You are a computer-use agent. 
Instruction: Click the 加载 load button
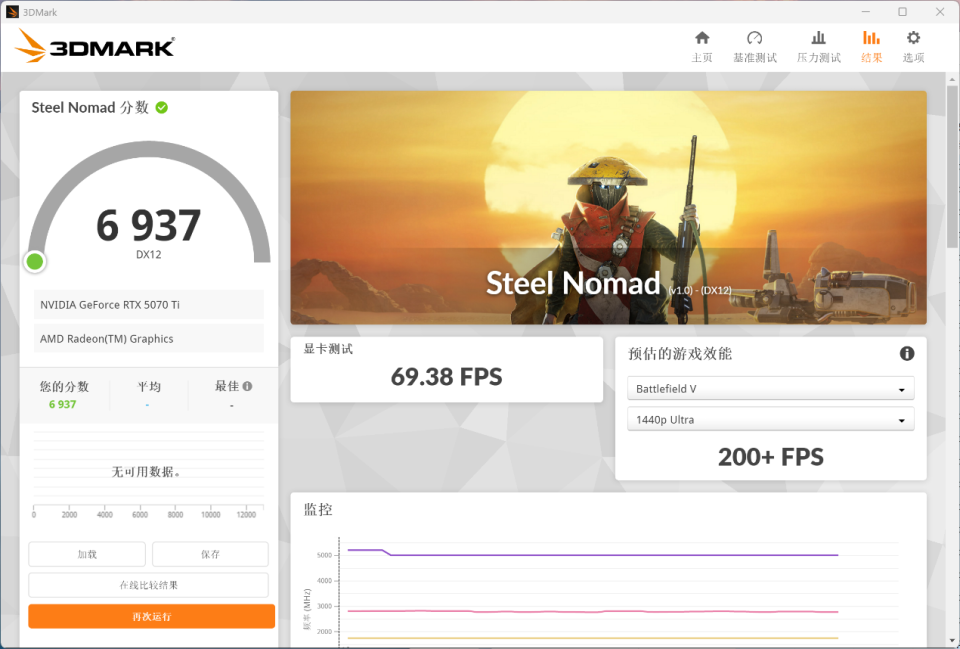pos(87,554)
